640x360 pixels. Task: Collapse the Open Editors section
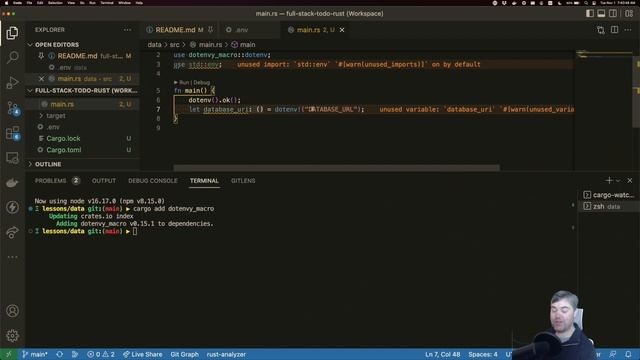[x=57, y=44]
